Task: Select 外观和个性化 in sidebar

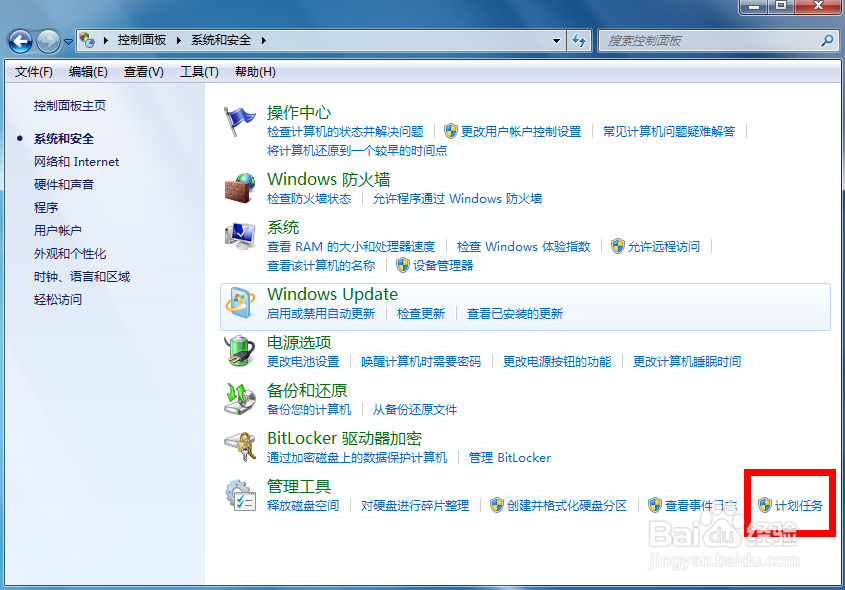Action: point(70,254)
